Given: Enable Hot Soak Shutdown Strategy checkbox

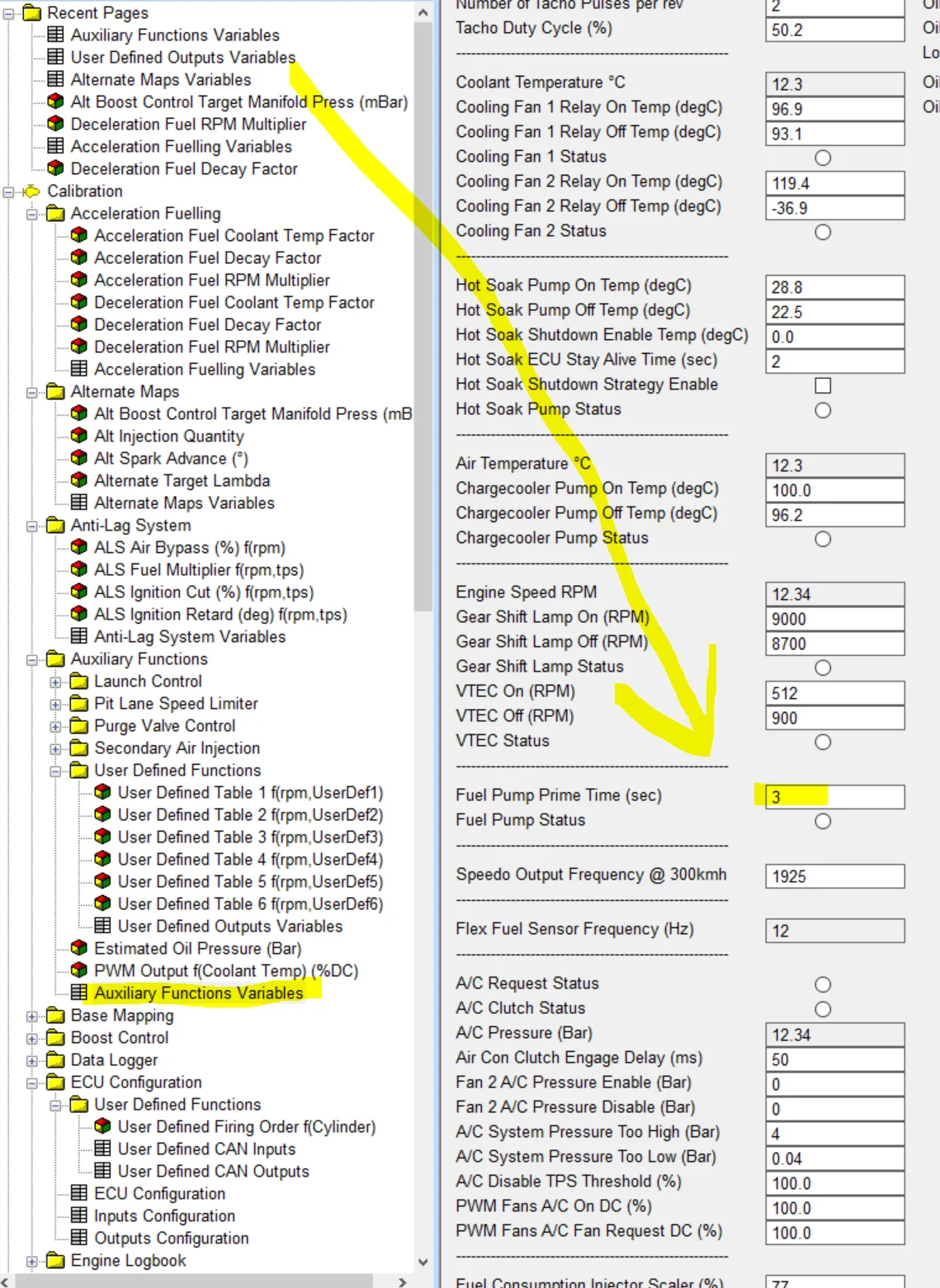Looking at the screenshot, I should pyautogui.click(x=822, y=385).
